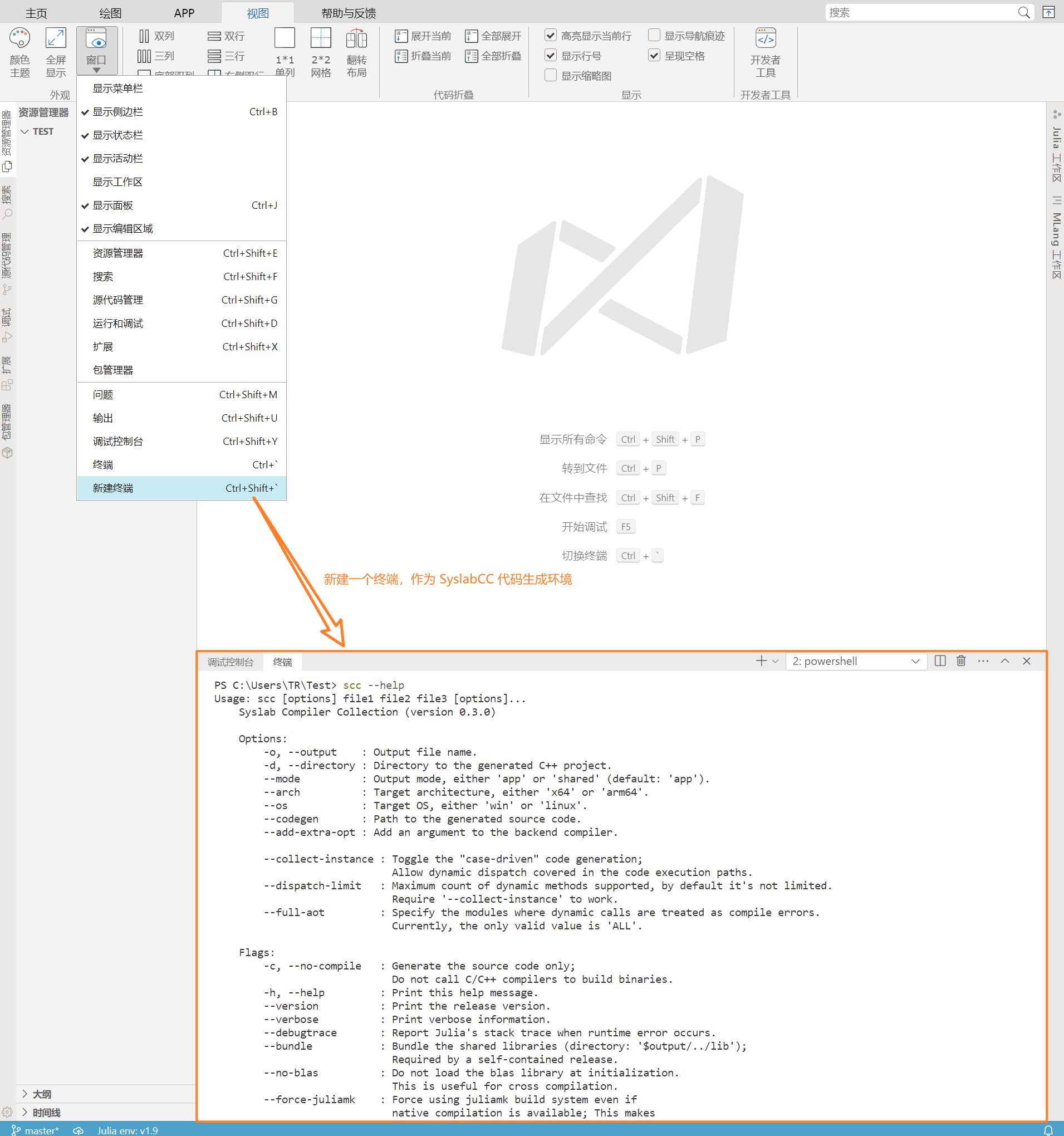Split the terminal panel
The image size is (1064, 1136).
(x=939, y=661)
